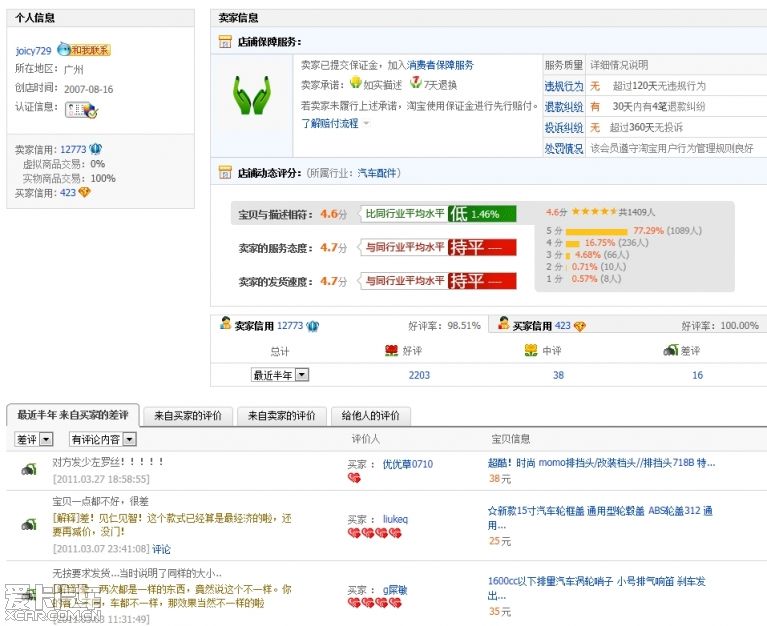Open the 汽车配件 industry link
Viewport: 767px width, 626px height.
point(377,173)
